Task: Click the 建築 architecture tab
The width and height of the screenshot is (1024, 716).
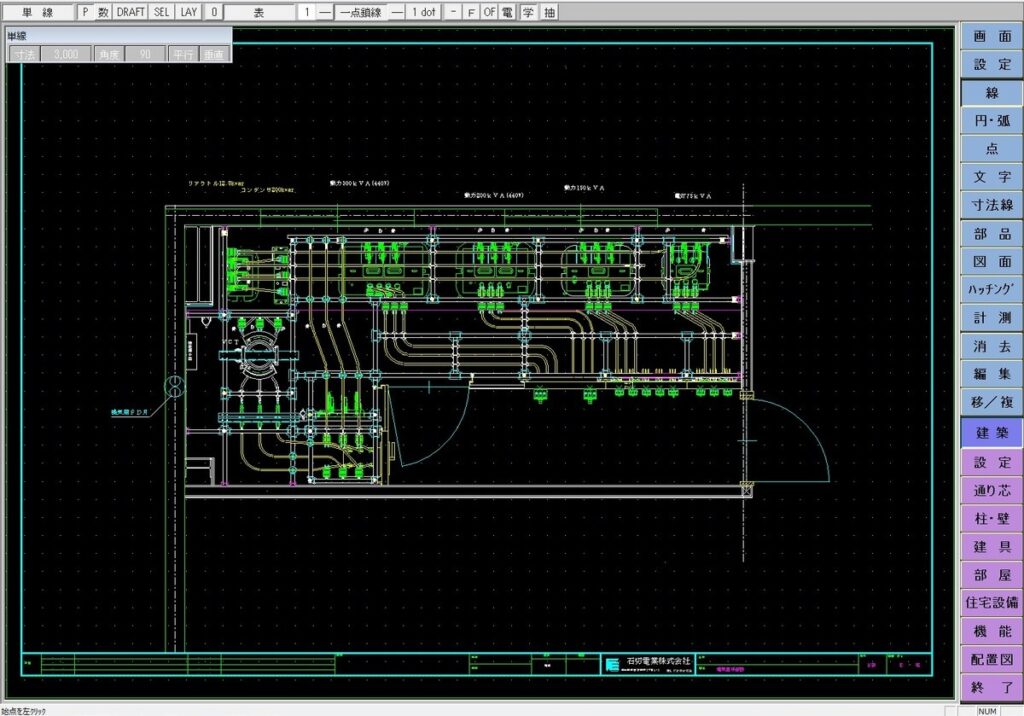Action: point(991,432)
